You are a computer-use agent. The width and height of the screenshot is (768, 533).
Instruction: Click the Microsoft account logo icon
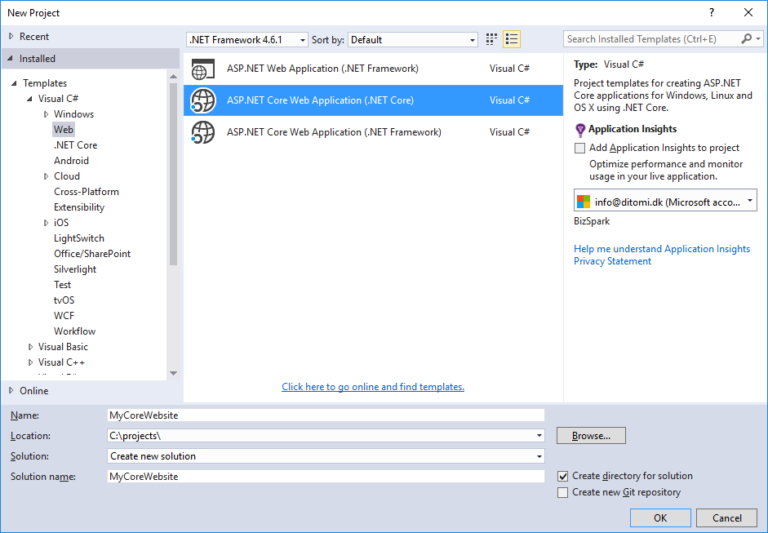point(583,201)
